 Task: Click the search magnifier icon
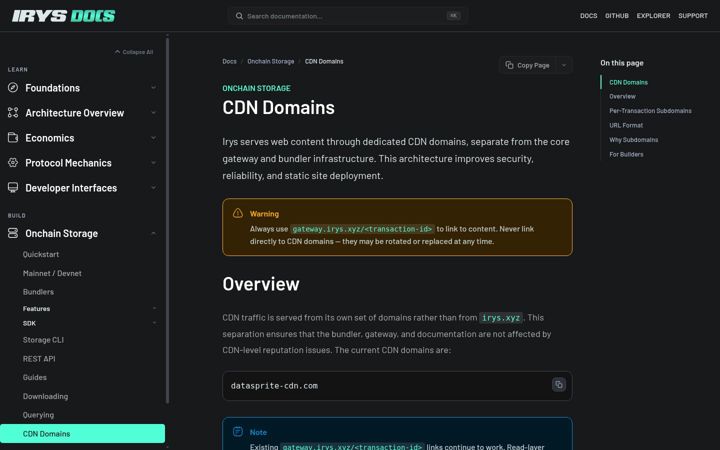[x=239, y=16]
